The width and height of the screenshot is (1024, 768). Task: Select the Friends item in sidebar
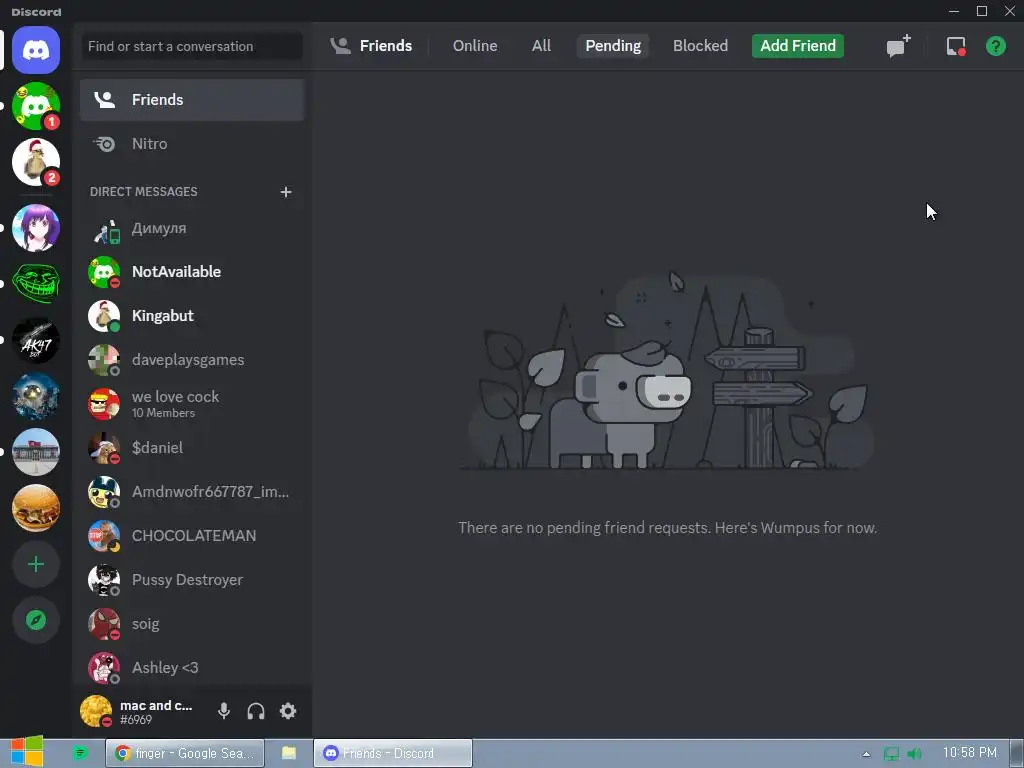click(x=192, y=100)
